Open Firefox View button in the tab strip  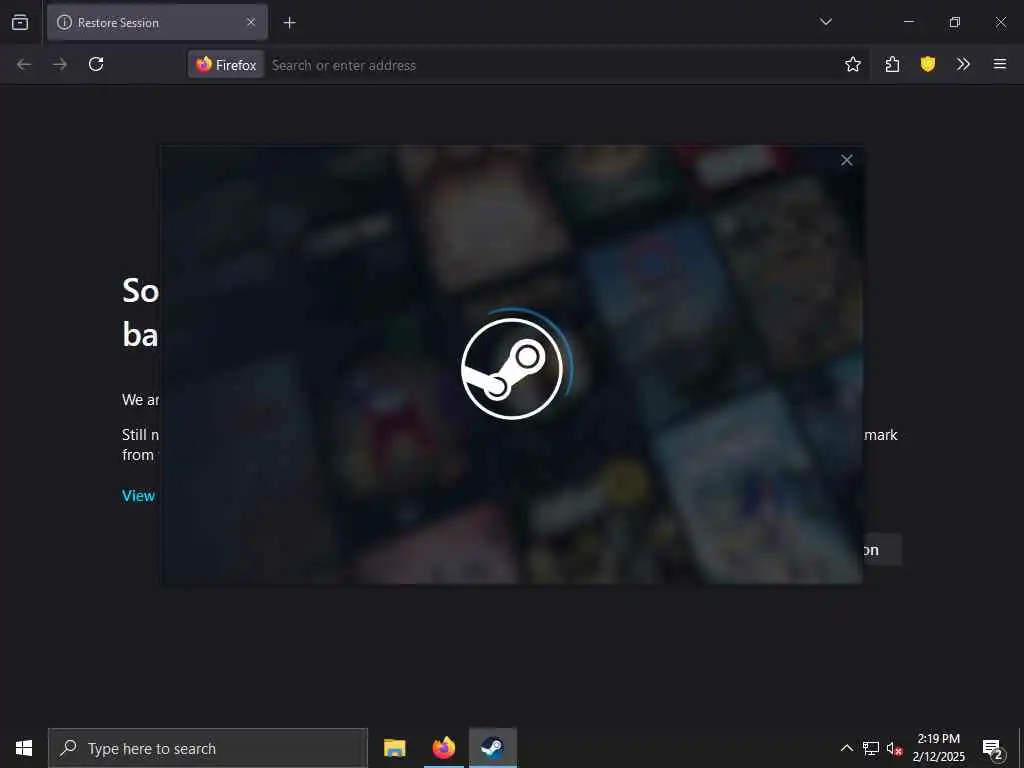coord(20,22)
